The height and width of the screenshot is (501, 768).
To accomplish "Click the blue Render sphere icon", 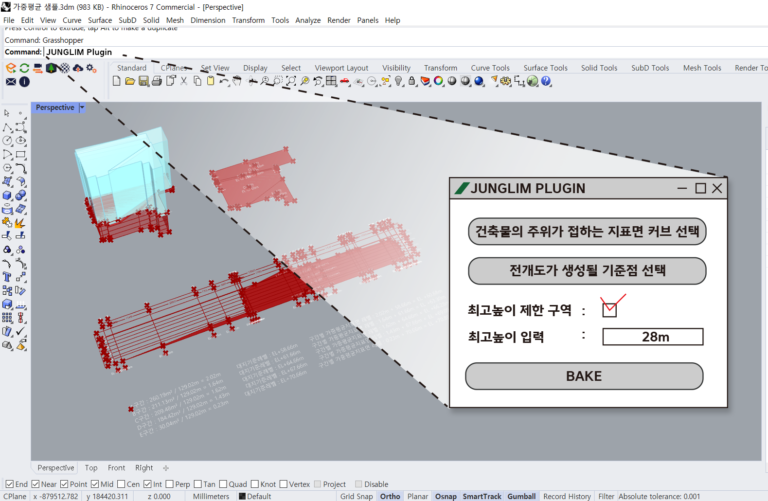I will coord(479,81).
